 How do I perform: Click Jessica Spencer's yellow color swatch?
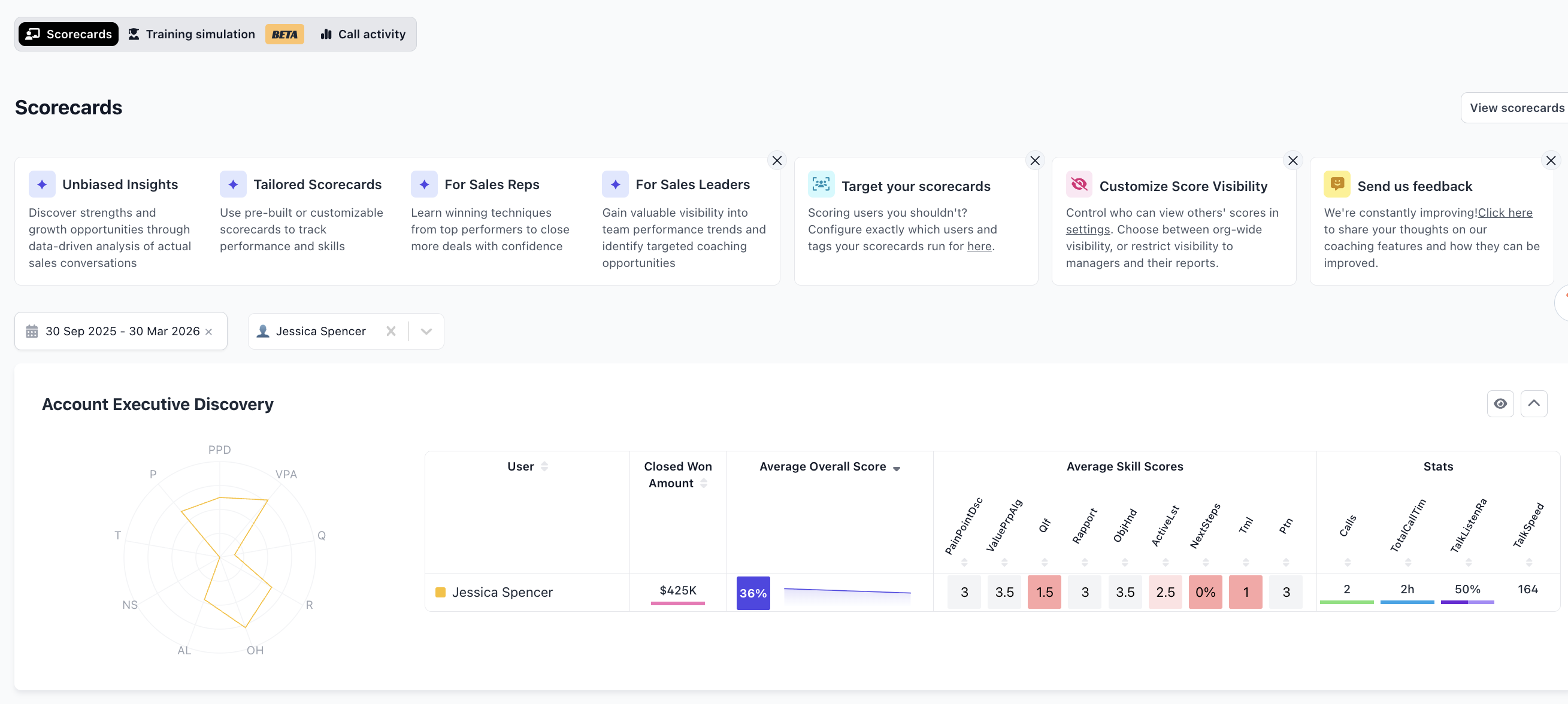[440, 592]
